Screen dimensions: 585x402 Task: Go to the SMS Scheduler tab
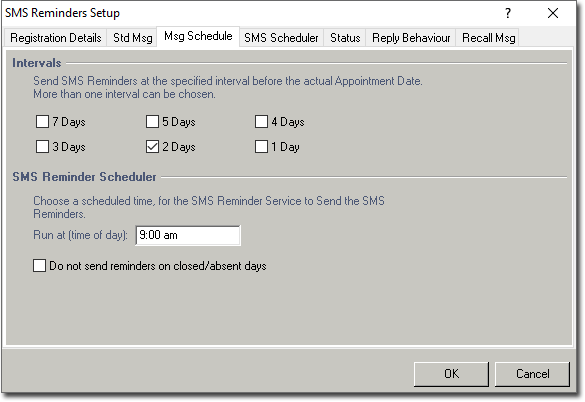coord(281,38)
